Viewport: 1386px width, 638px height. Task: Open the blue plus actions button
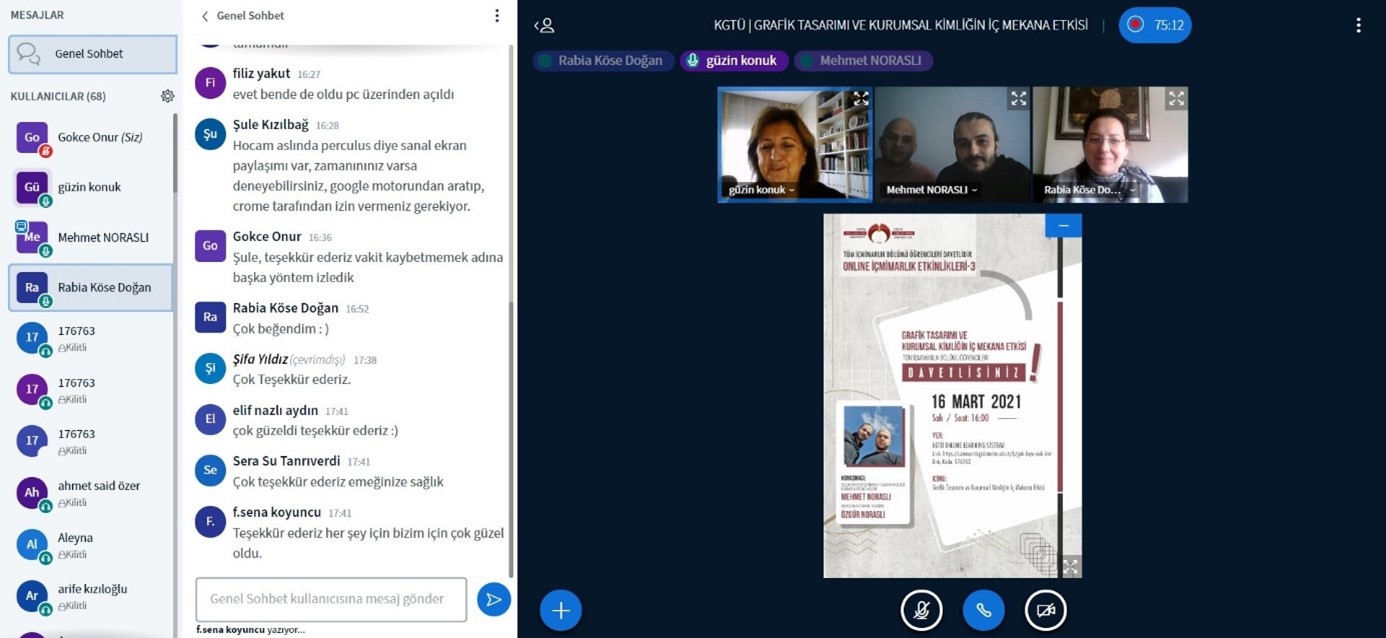point(561,610)
